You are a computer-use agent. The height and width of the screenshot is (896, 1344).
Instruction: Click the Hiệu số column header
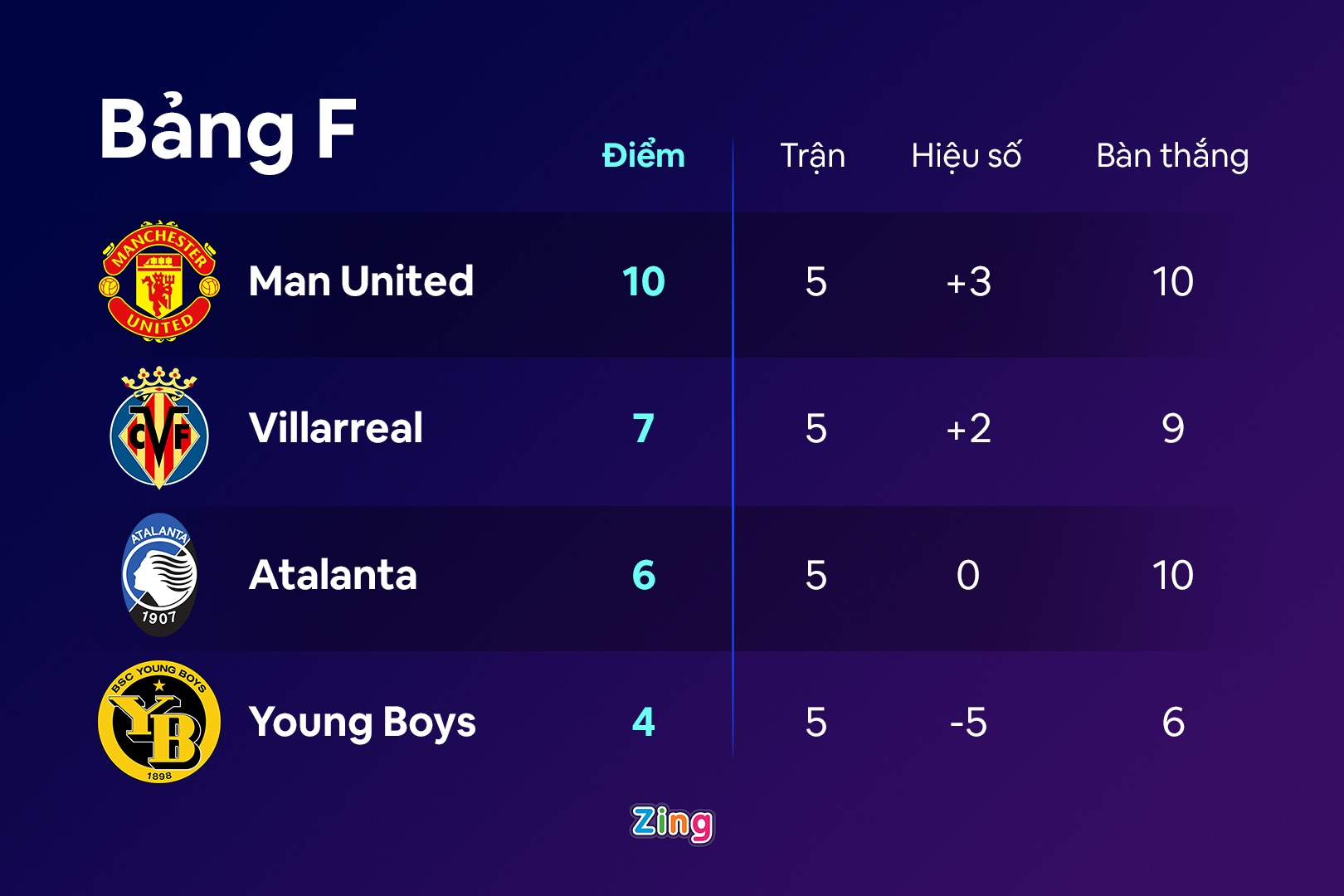pyautogui.click(x=967, y=156)
